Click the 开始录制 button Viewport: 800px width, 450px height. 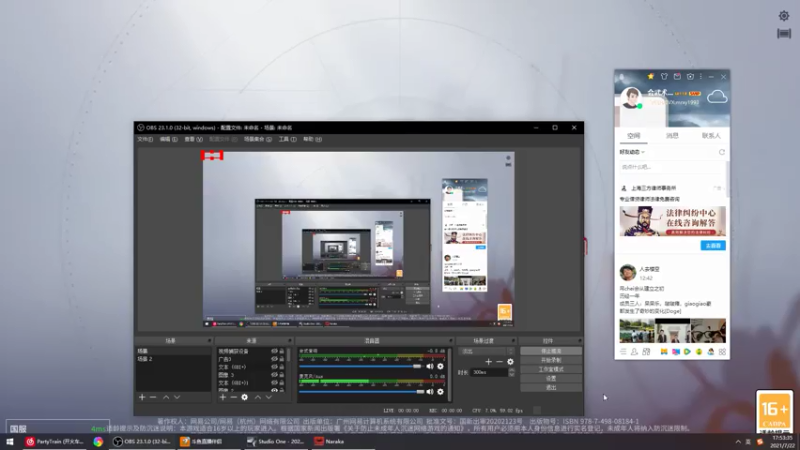[551, 360]
